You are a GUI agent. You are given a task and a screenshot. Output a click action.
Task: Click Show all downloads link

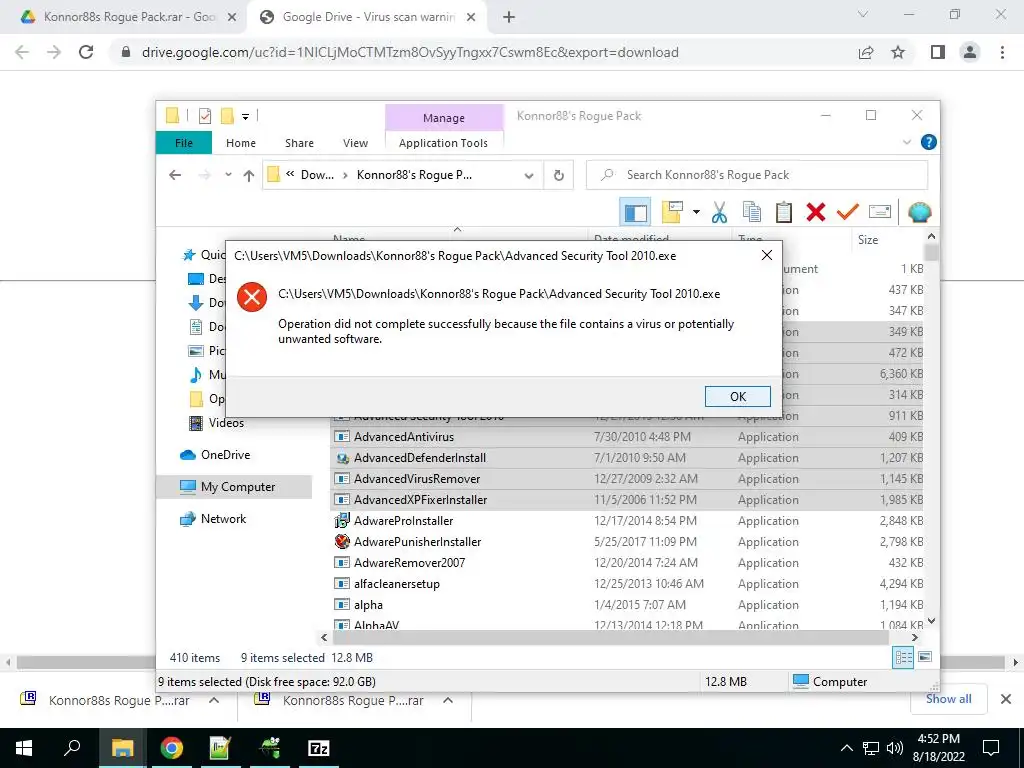[948, 699]
